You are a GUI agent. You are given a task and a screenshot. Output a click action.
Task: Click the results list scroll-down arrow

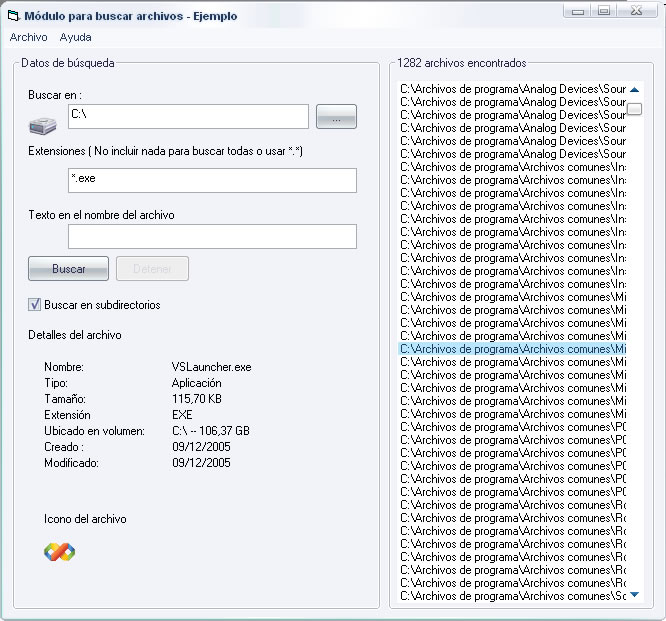[x=634, y=595]
